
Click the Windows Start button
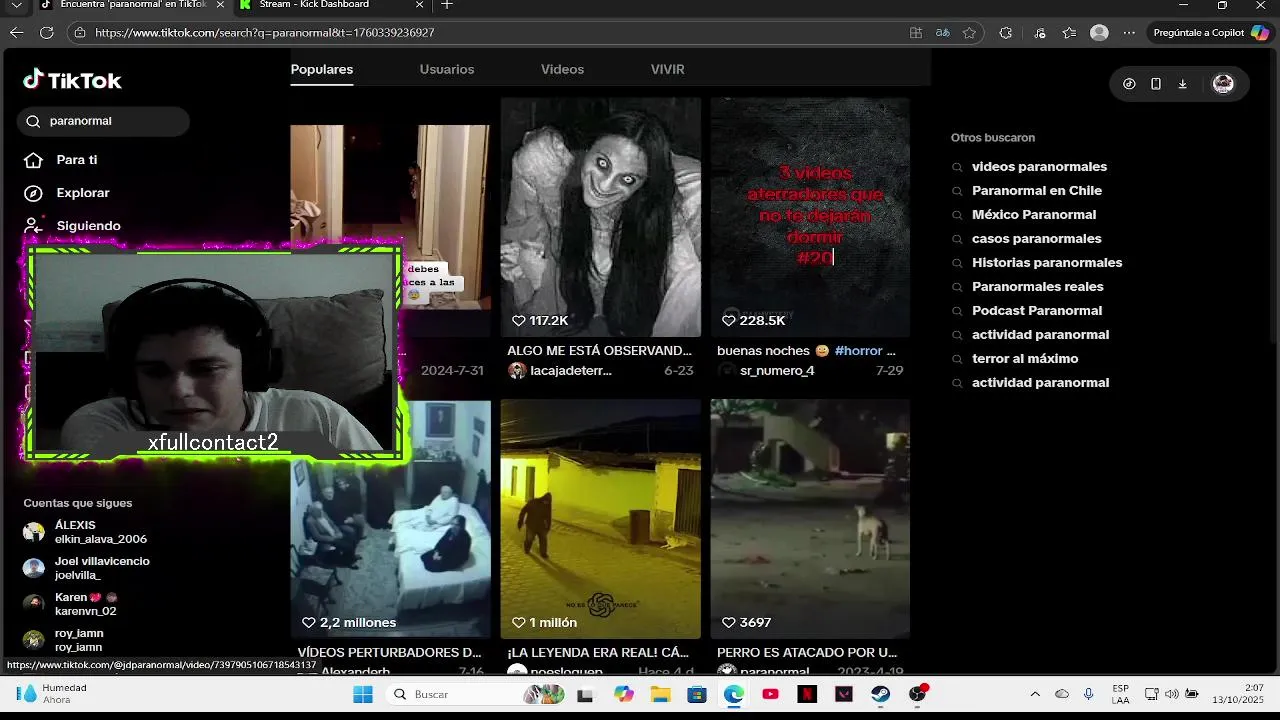point(363,694)
